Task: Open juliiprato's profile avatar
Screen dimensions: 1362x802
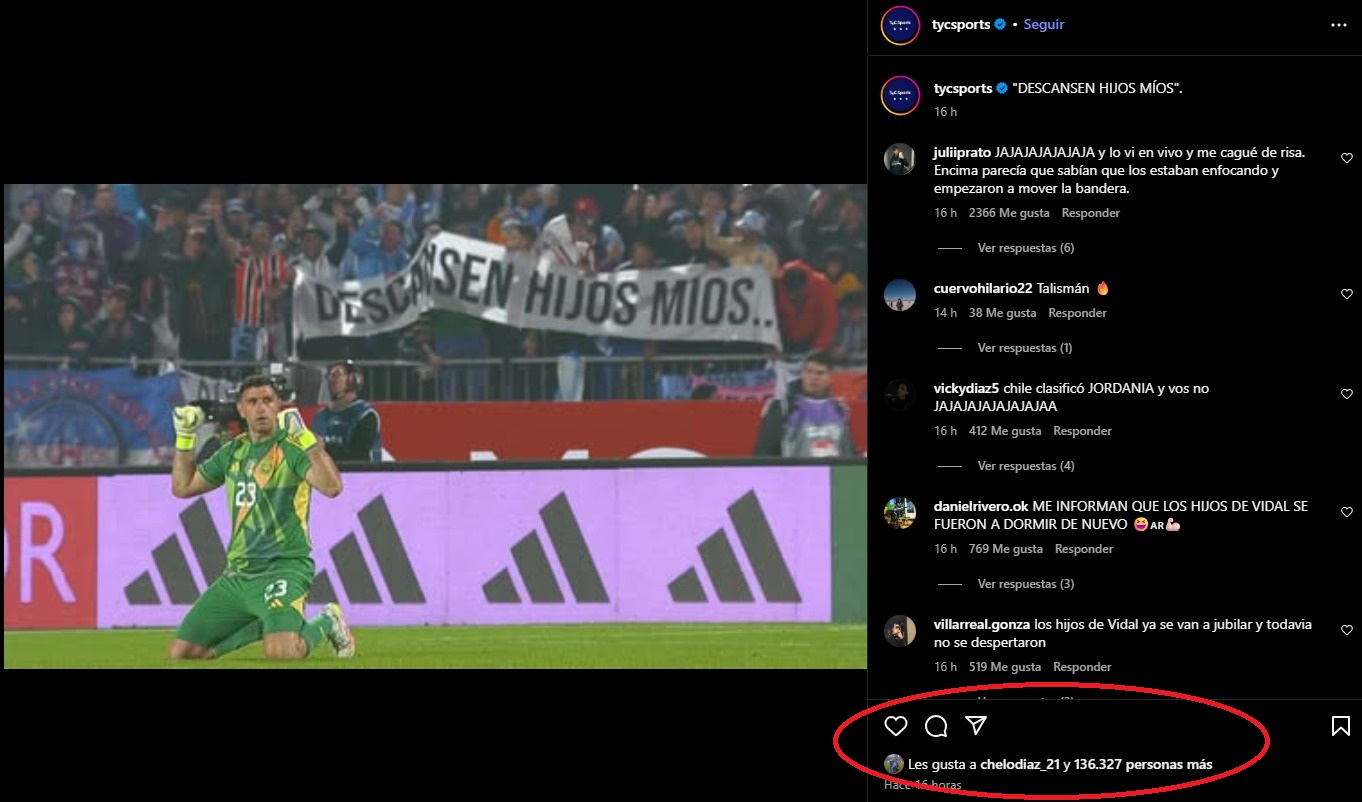Action: 900,159
